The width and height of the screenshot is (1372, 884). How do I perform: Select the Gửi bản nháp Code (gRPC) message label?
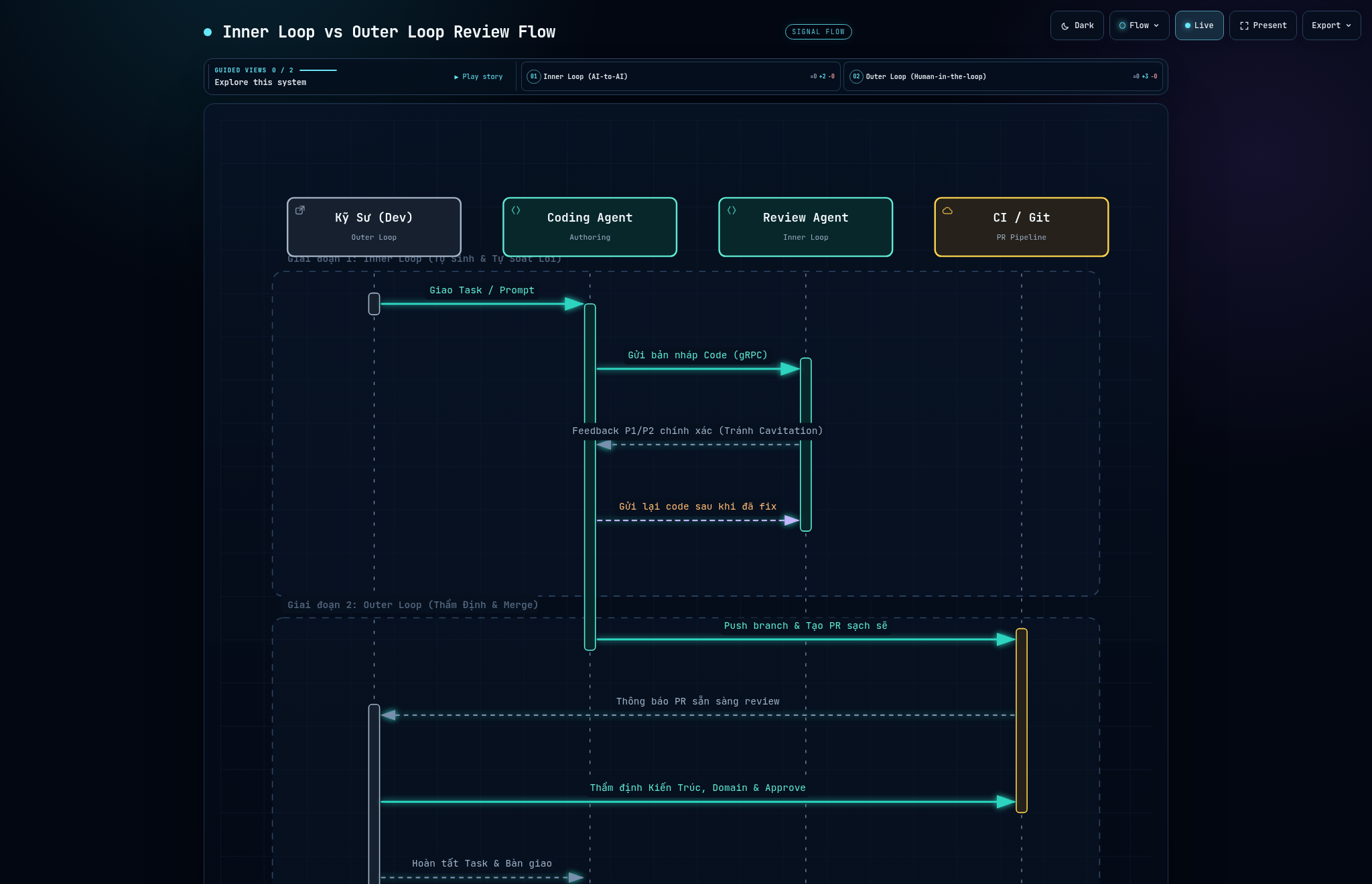click(x=697, y=355)
